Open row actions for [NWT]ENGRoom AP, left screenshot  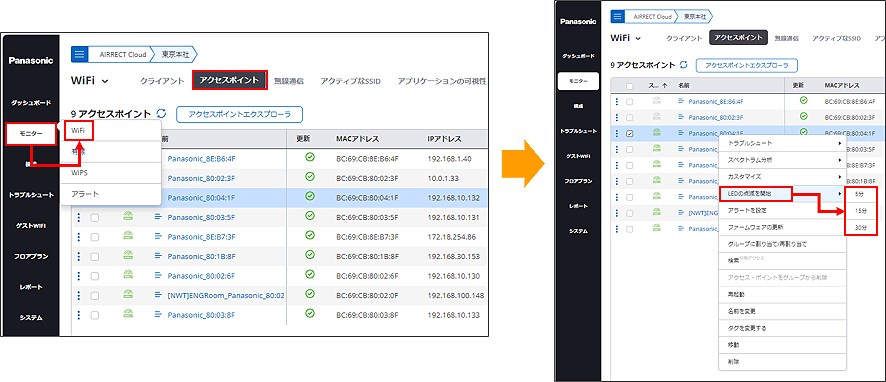click(79, 296)
